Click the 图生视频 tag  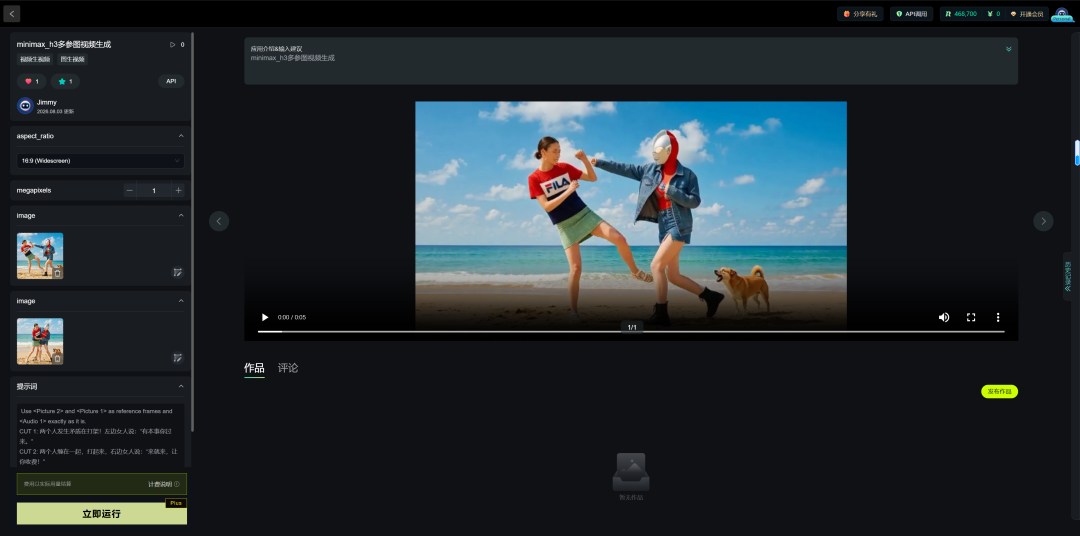pyautogui.click(x=72, y=59)
